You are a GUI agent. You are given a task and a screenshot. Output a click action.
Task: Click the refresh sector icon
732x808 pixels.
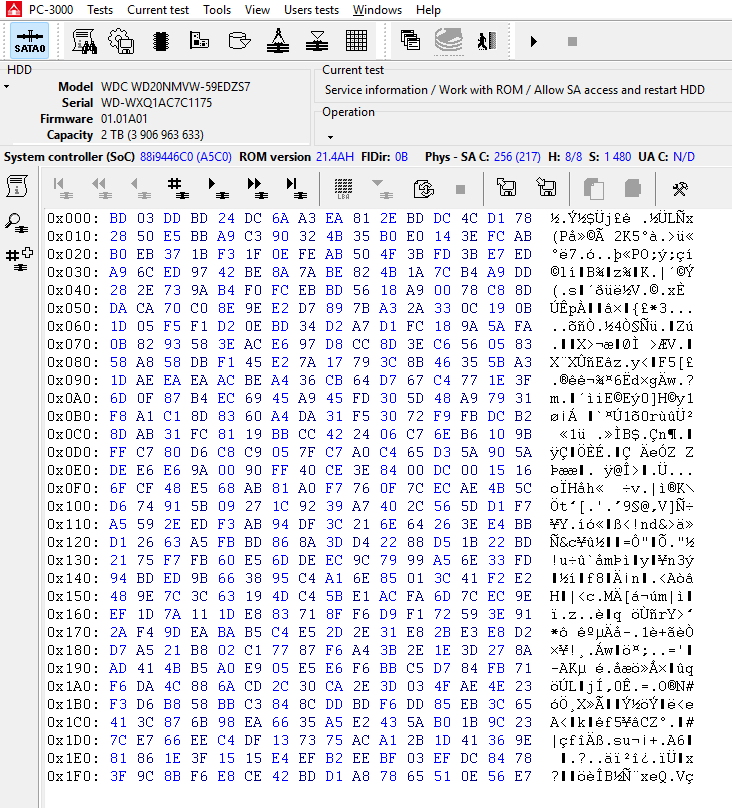pyautogui.click(x=423, y=187)
